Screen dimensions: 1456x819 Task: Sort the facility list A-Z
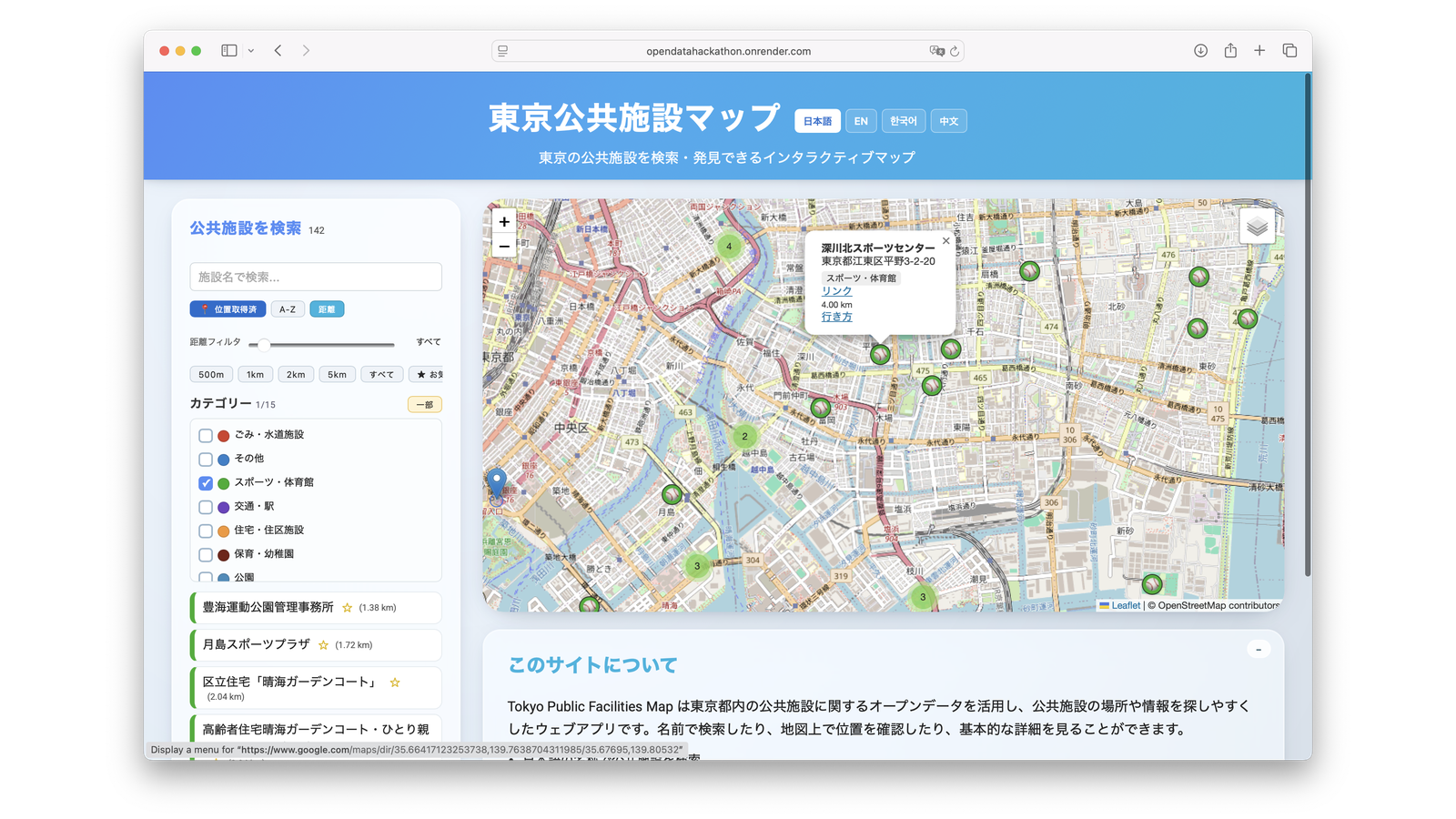288,309
